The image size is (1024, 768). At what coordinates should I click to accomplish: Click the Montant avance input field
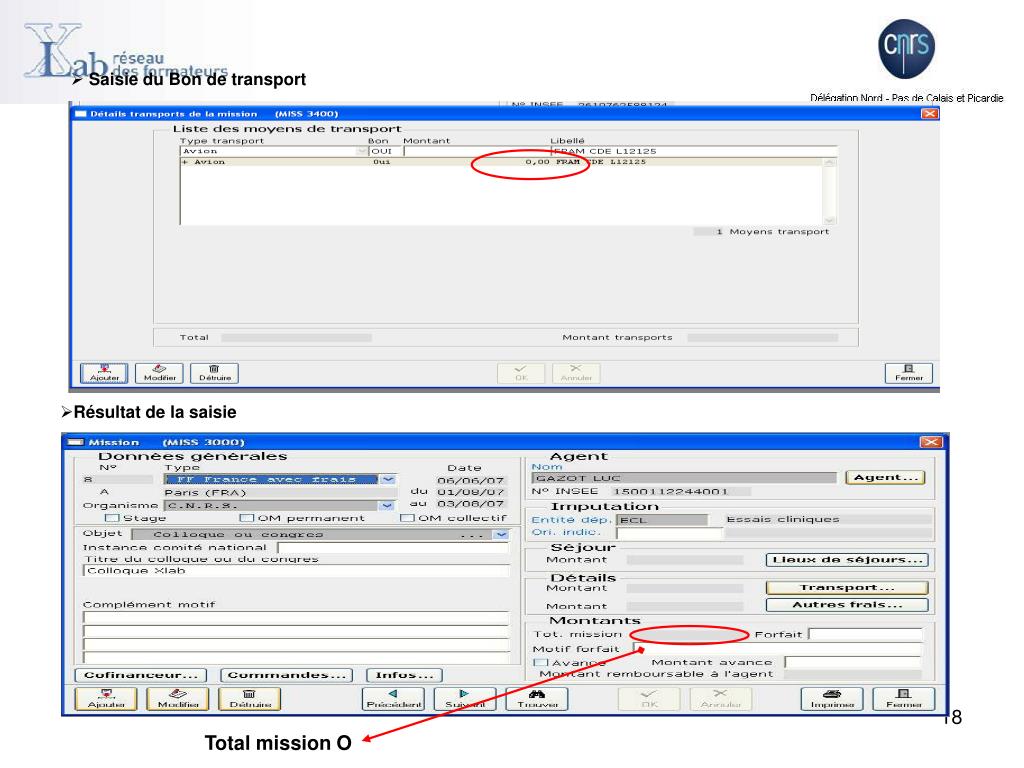point(853,662)
